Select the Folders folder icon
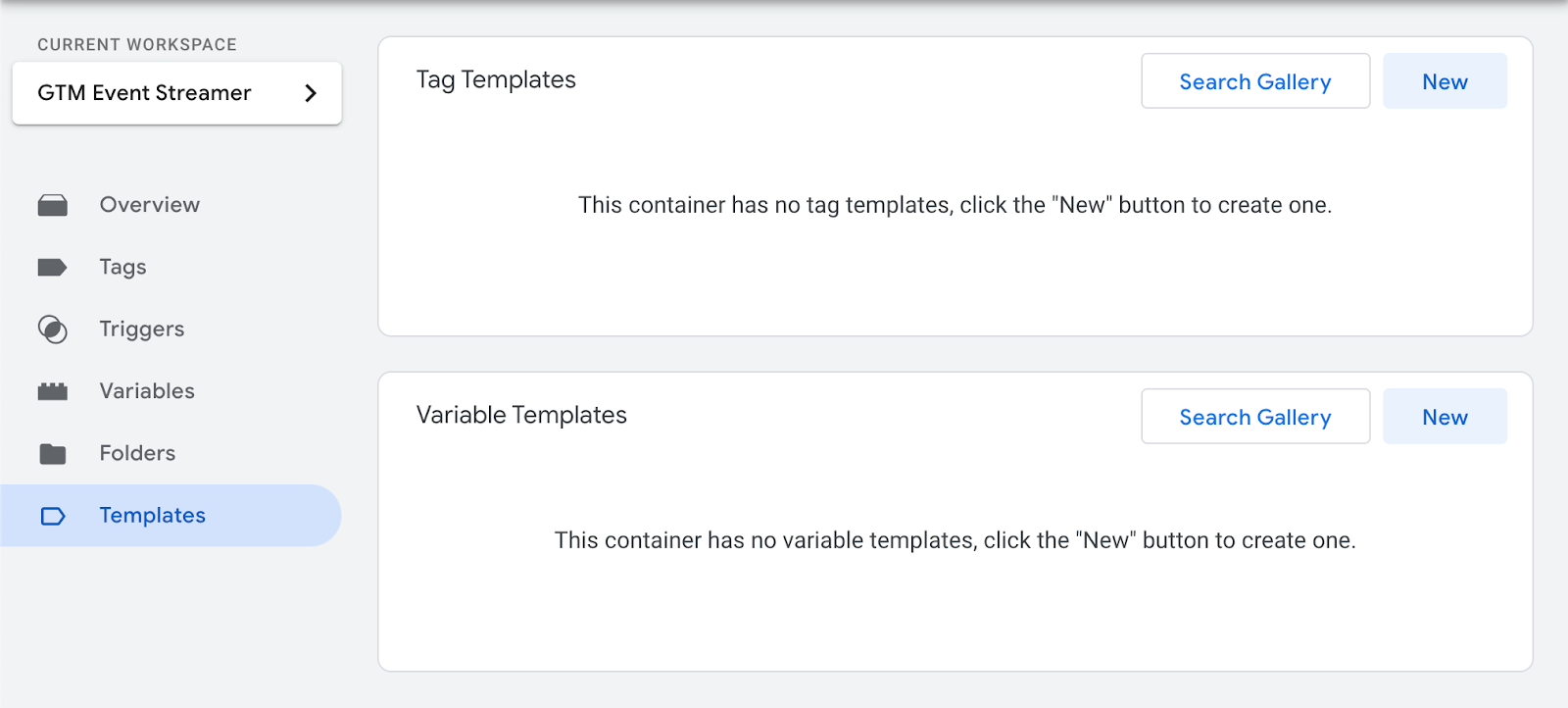The image size is (1568, 708). pyautogui.click(x=53, y=454)
